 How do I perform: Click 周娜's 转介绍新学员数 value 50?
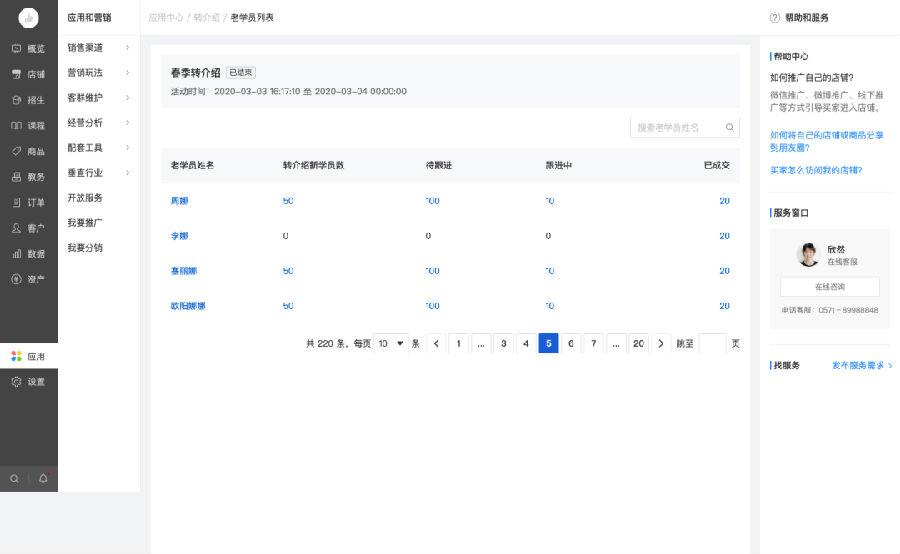(288, 201)
